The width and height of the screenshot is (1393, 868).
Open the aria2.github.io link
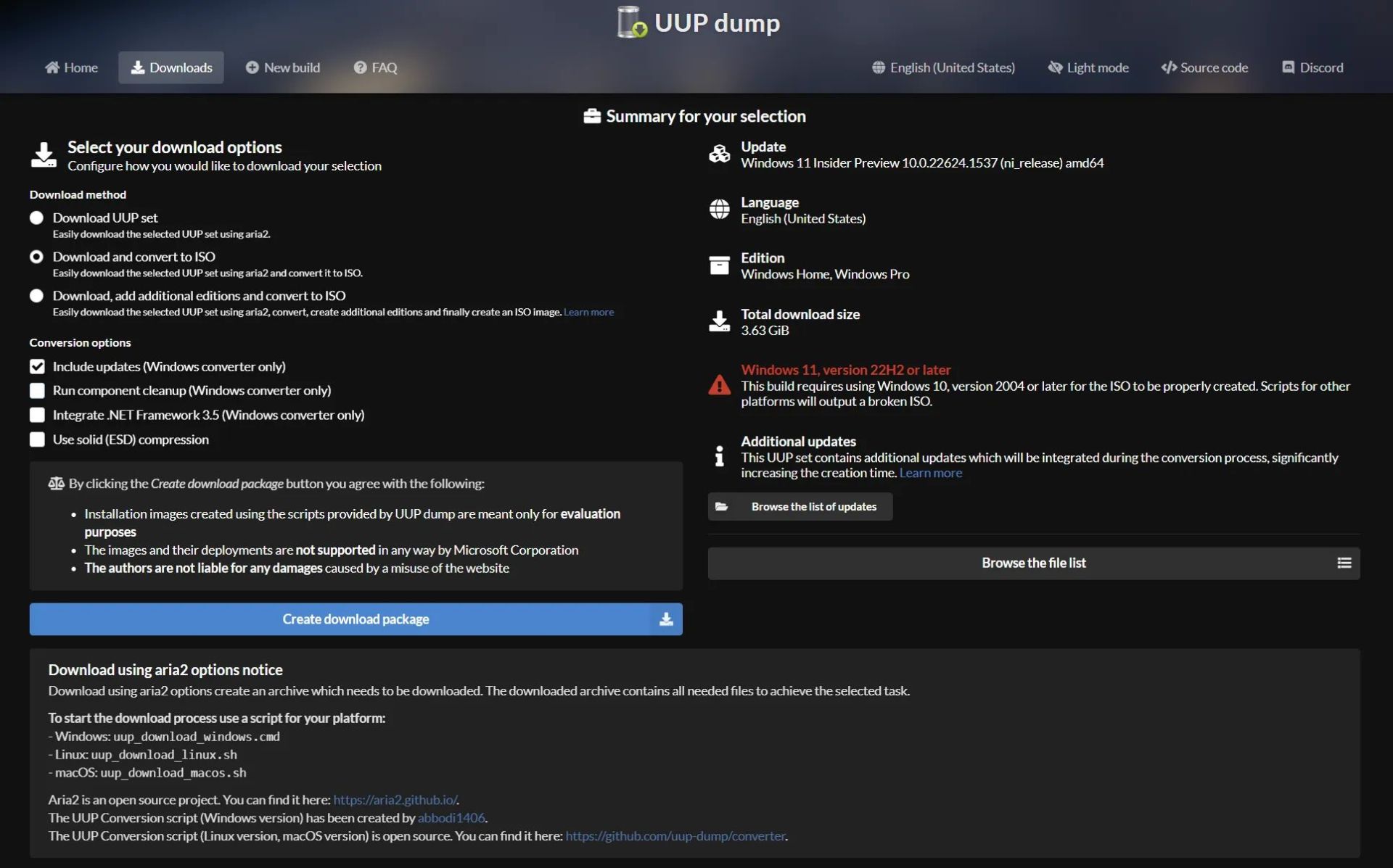pyautogui.click(x=395, y=800)
